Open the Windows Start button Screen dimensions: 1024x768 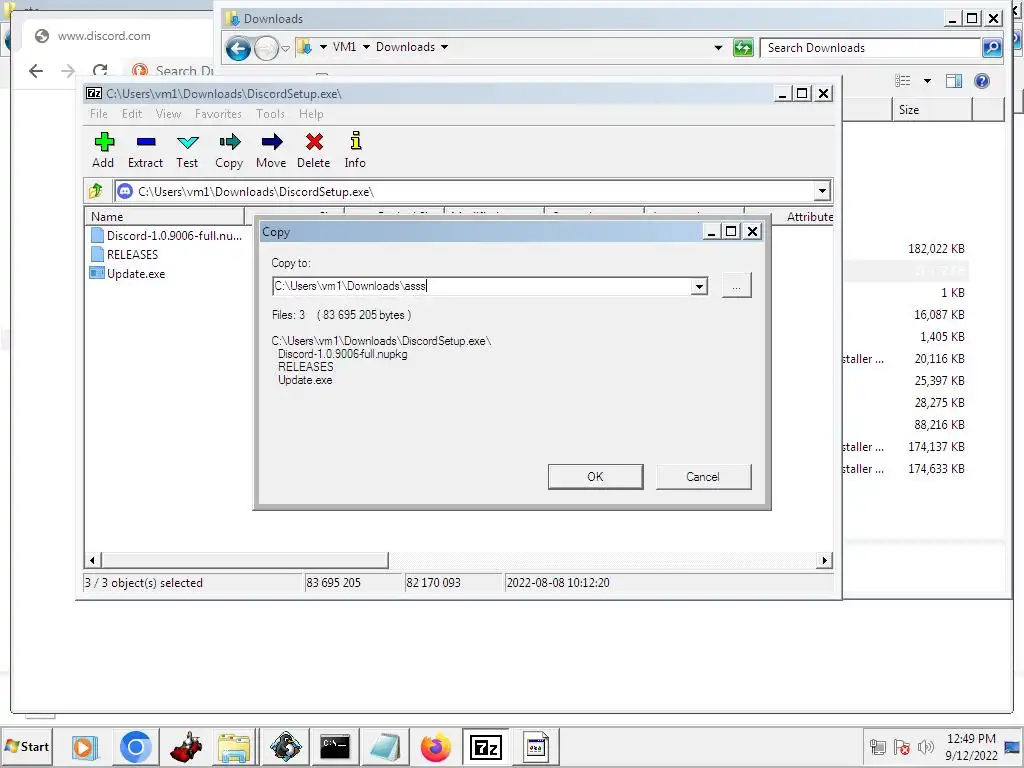pyautogui.click(x=27, y=746)
